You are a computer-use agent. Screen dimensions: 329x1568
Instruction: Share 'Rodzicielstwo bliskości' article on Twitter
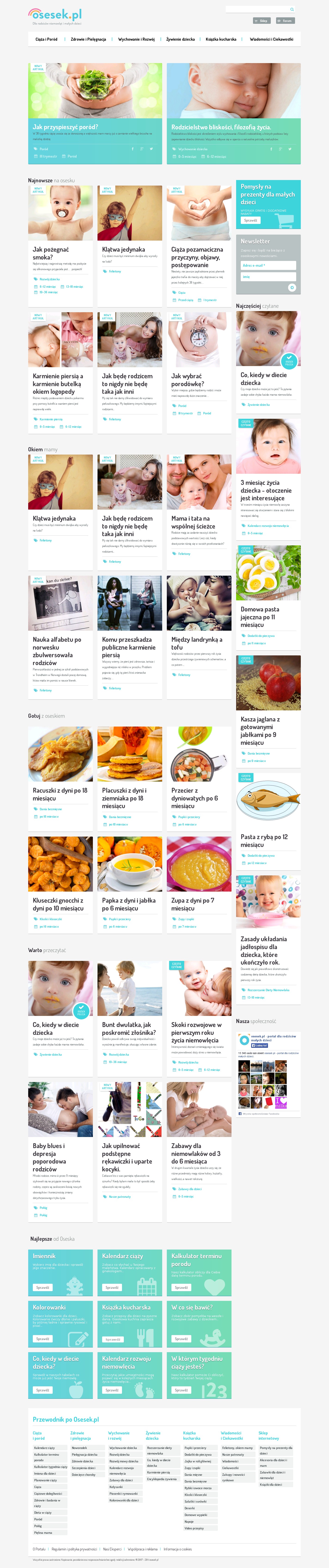(x=289, y=149)
